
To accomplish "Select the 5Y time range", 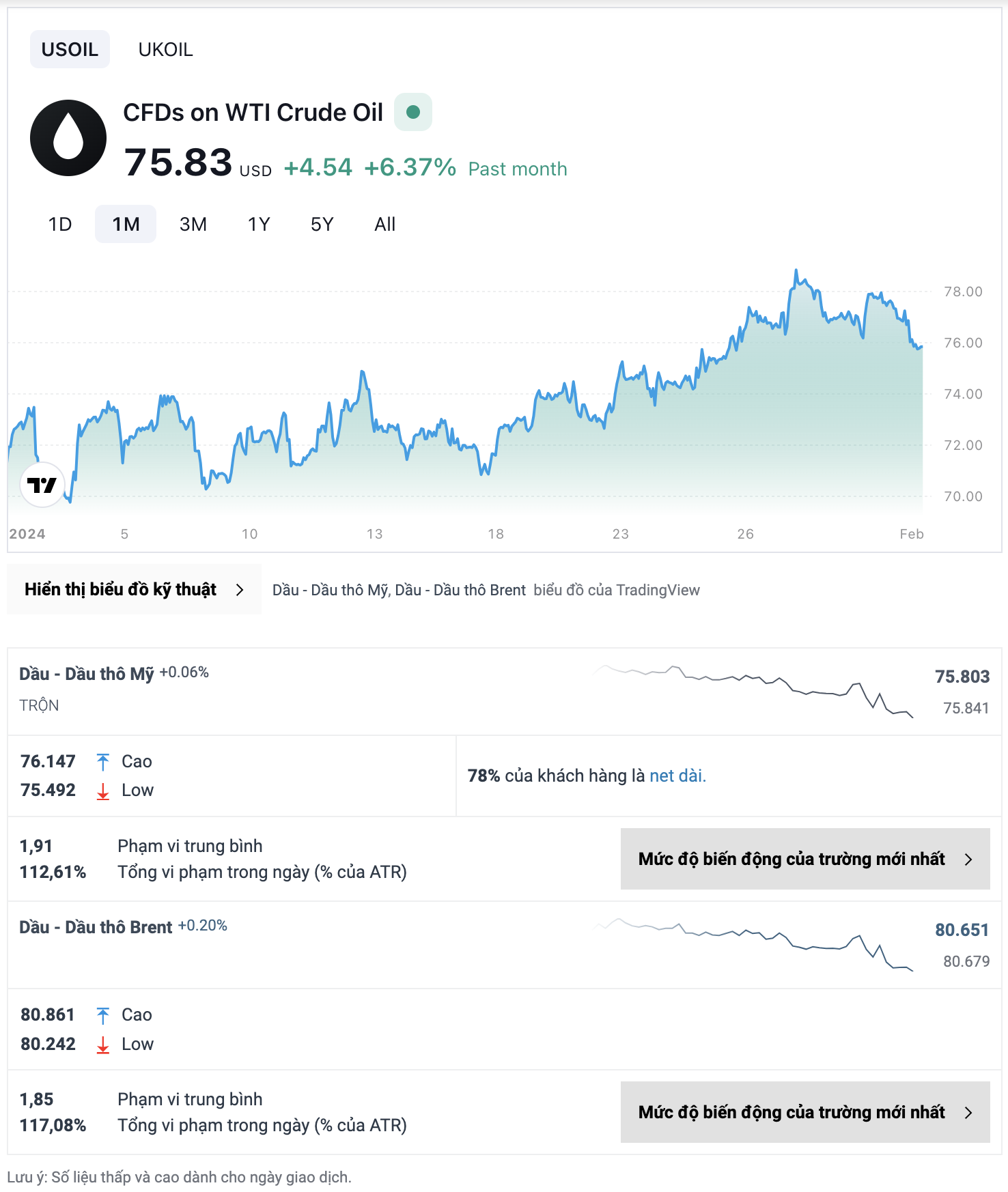I will [x=322, y=224].
